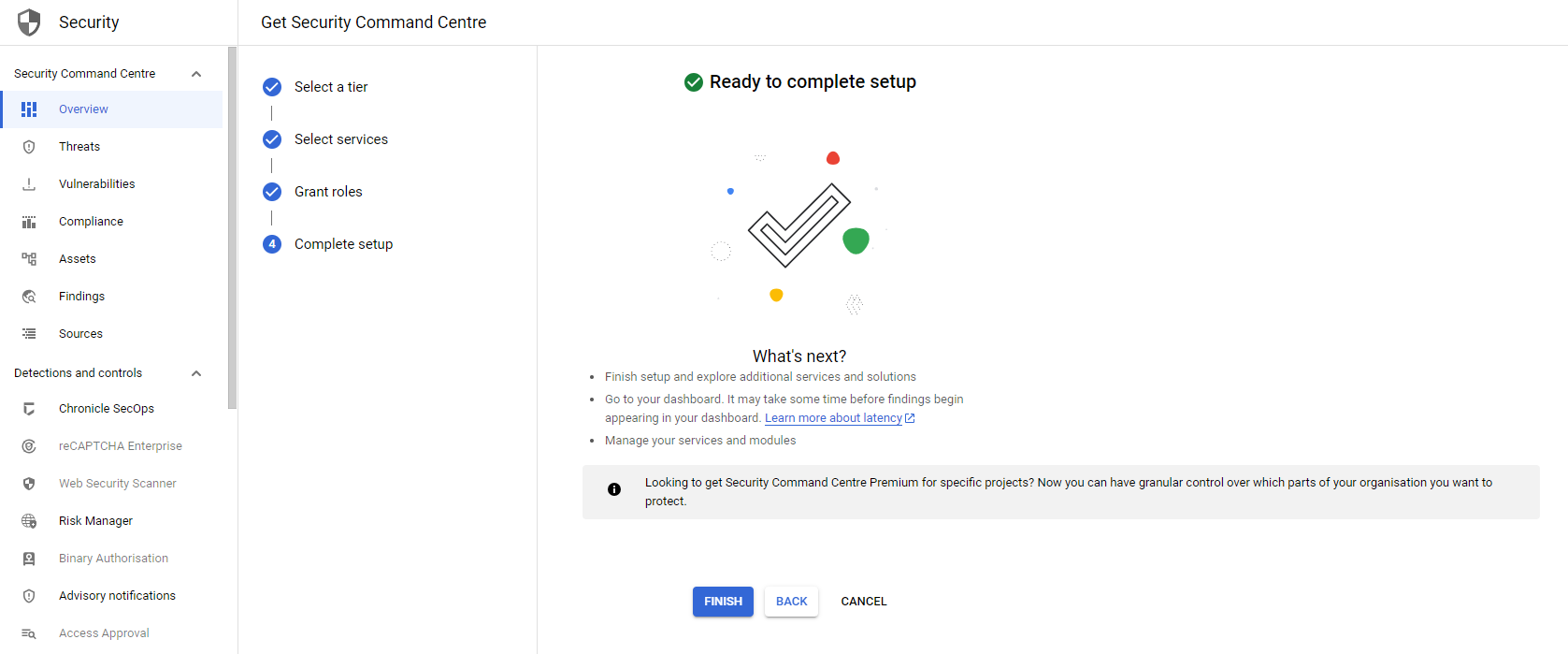Open the Compliance sidebar icon
1568x654 pixels.
(x=29, y=221)
